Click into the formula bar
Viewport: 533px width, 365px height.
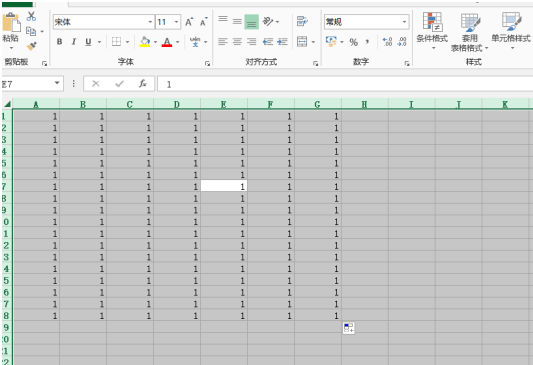(345, 84)
